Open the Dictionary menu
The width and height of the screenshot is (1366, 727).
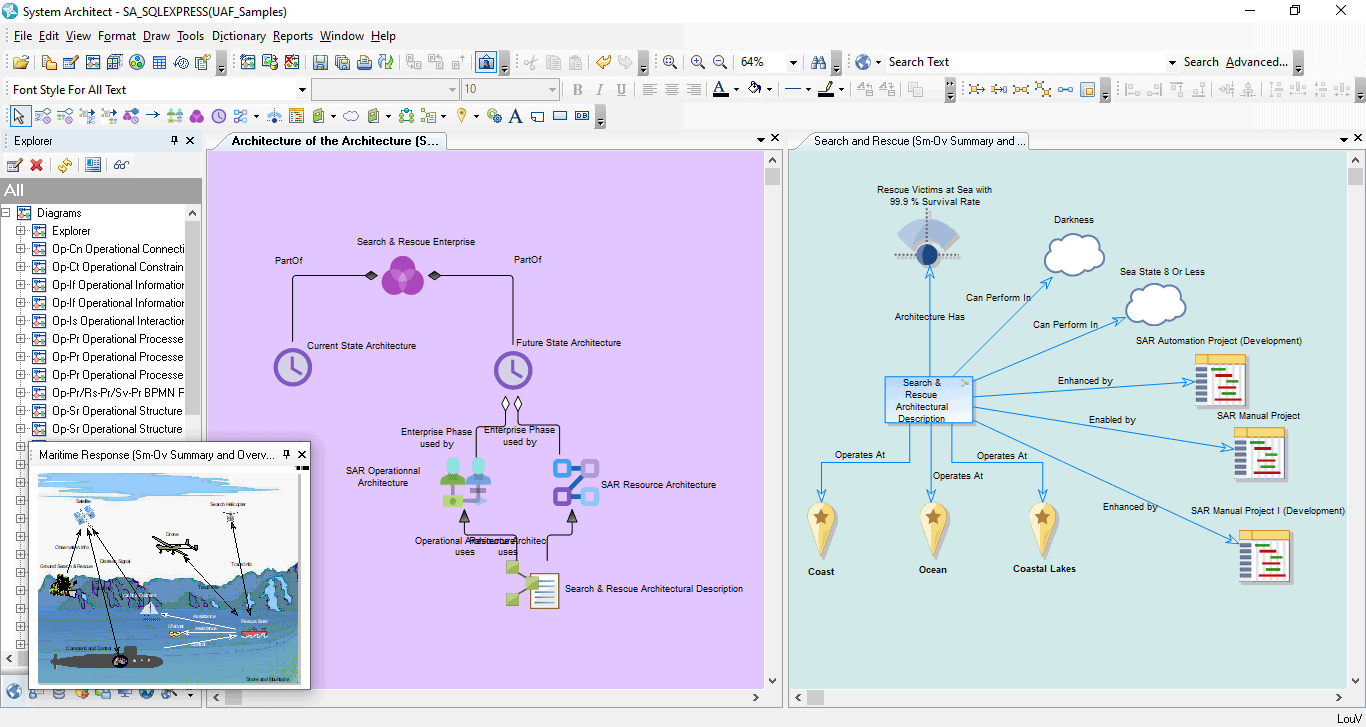[x=239, y=36]
